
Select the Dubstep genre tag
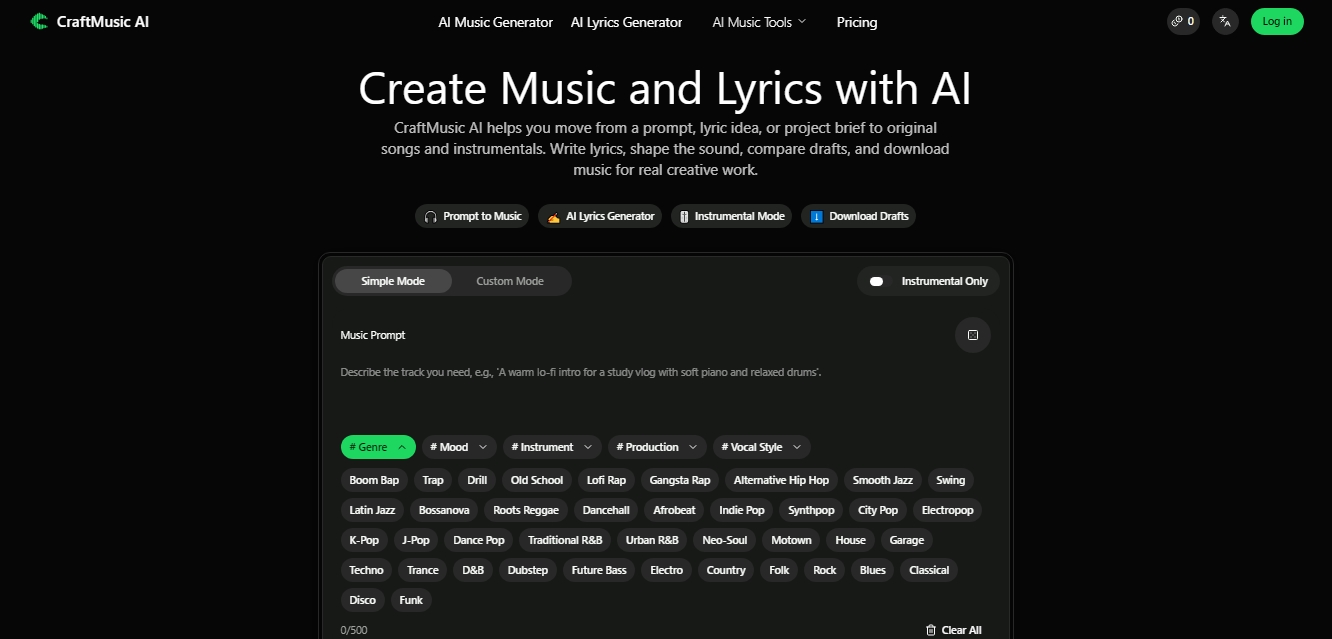pyautogui.click(x=528, y=570)
